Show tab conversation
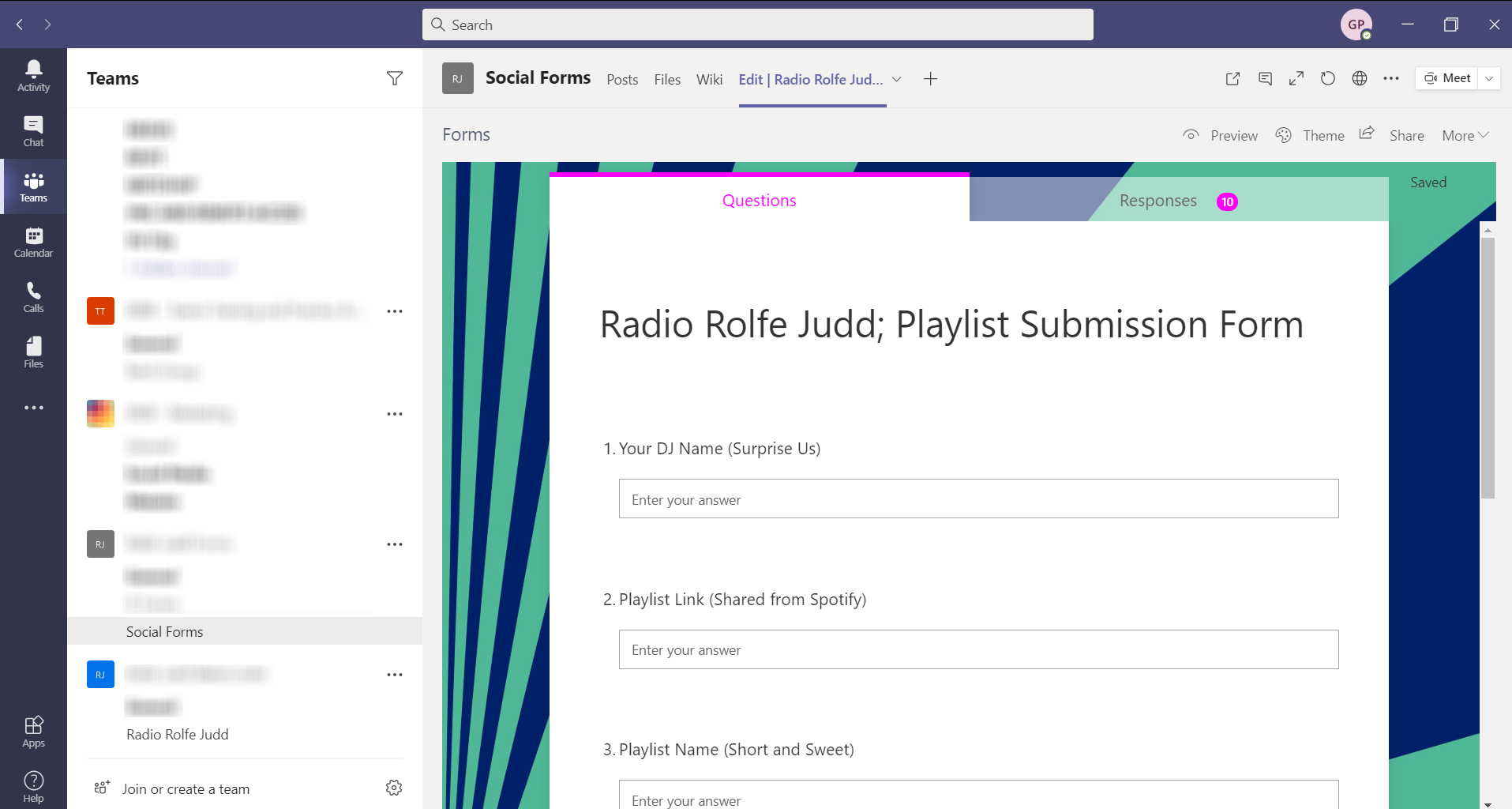 click(x=1265, y=78)
